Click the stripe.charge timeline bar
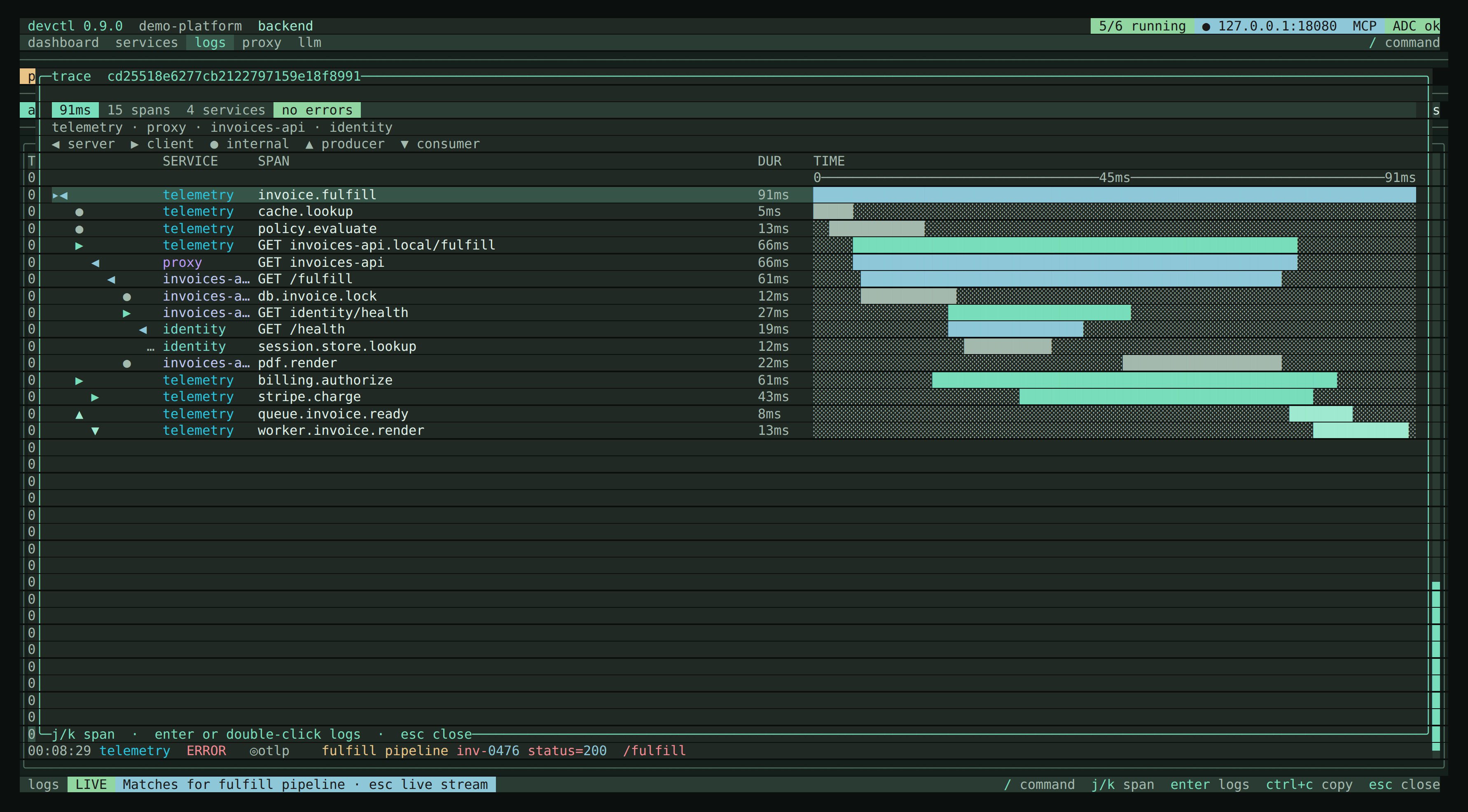This screenshot has width=1468, height=812. pyautogui.click(x=1166, y=397)
